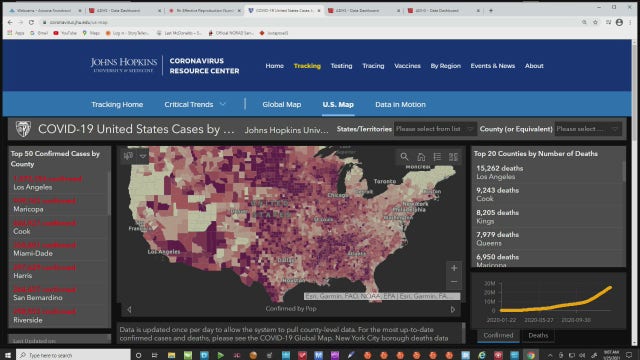The image size is (640, 360).
Task: Click the left county list scrollbar
Action: [x=109, y=192]
